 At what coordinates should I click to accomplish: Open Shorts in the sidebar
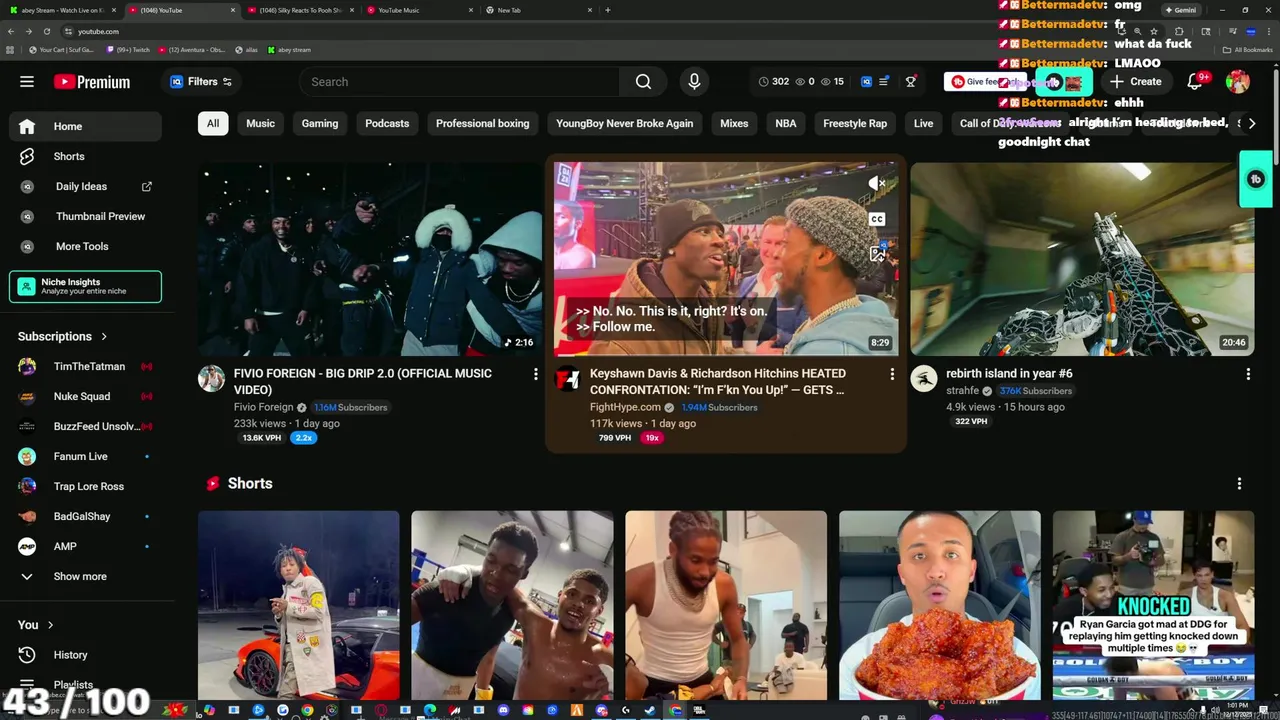85,156
